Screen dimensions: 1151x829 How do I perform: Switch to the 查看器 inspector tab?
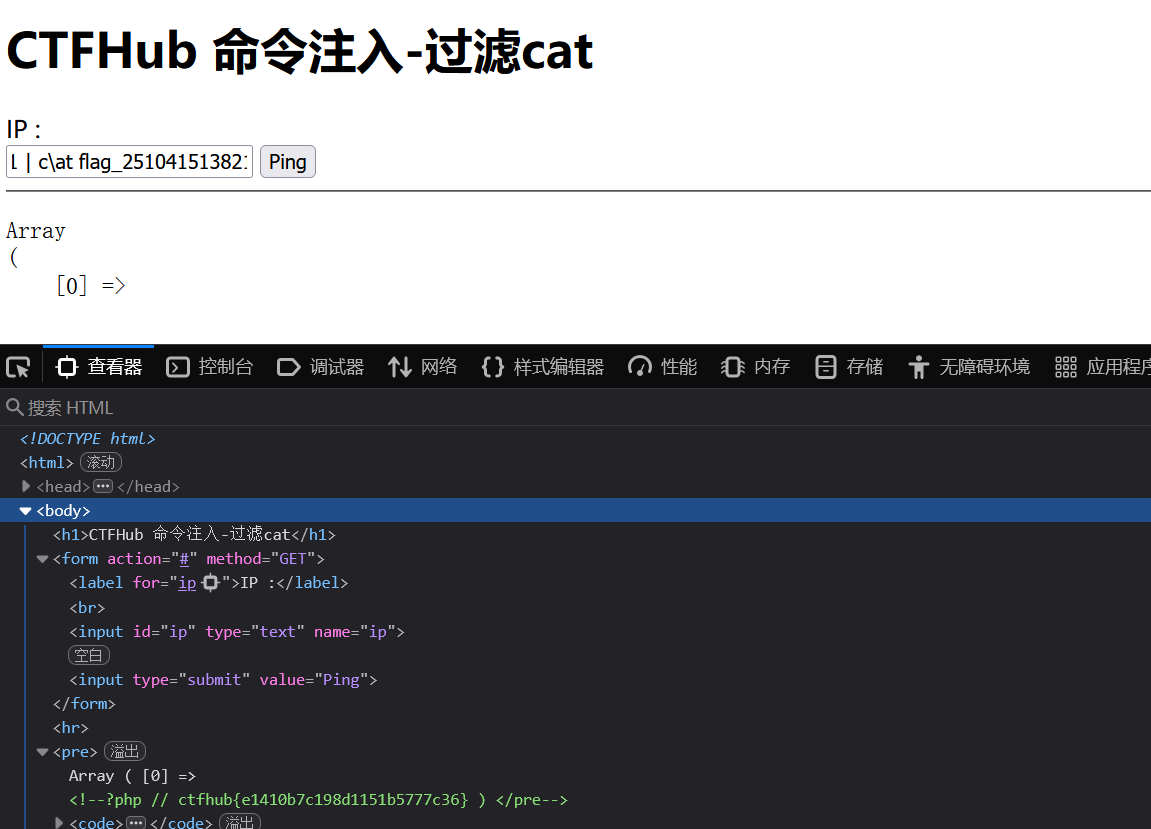click(99, 367)
